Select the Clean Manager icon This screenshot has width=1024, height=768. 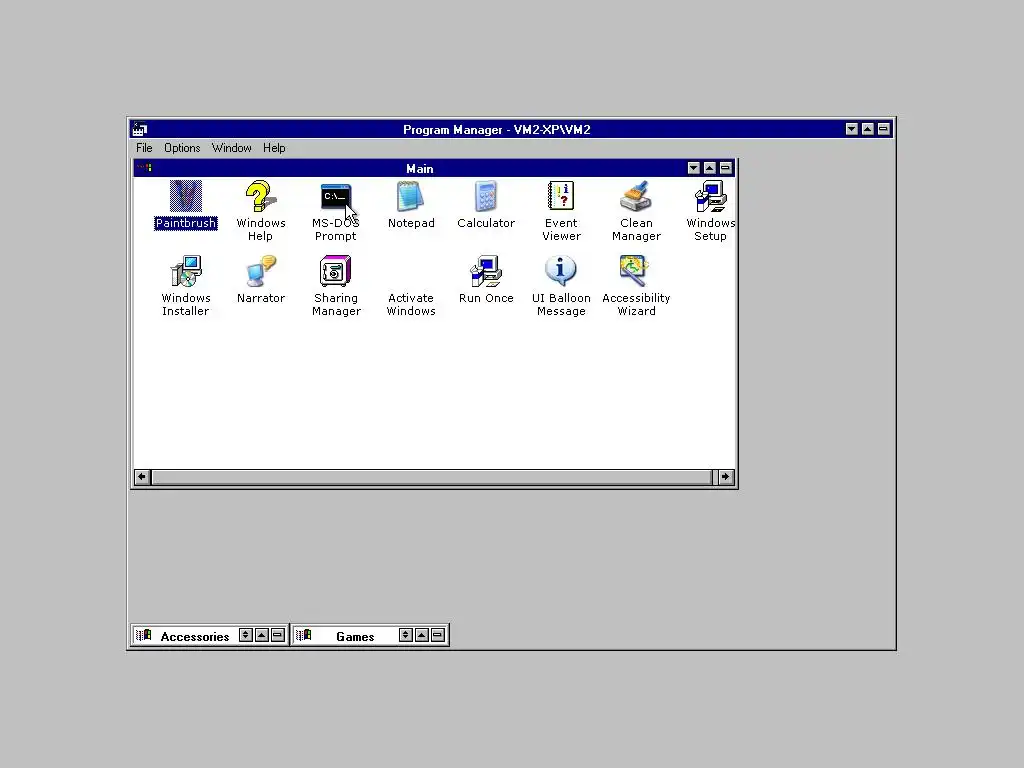point(636,196)
